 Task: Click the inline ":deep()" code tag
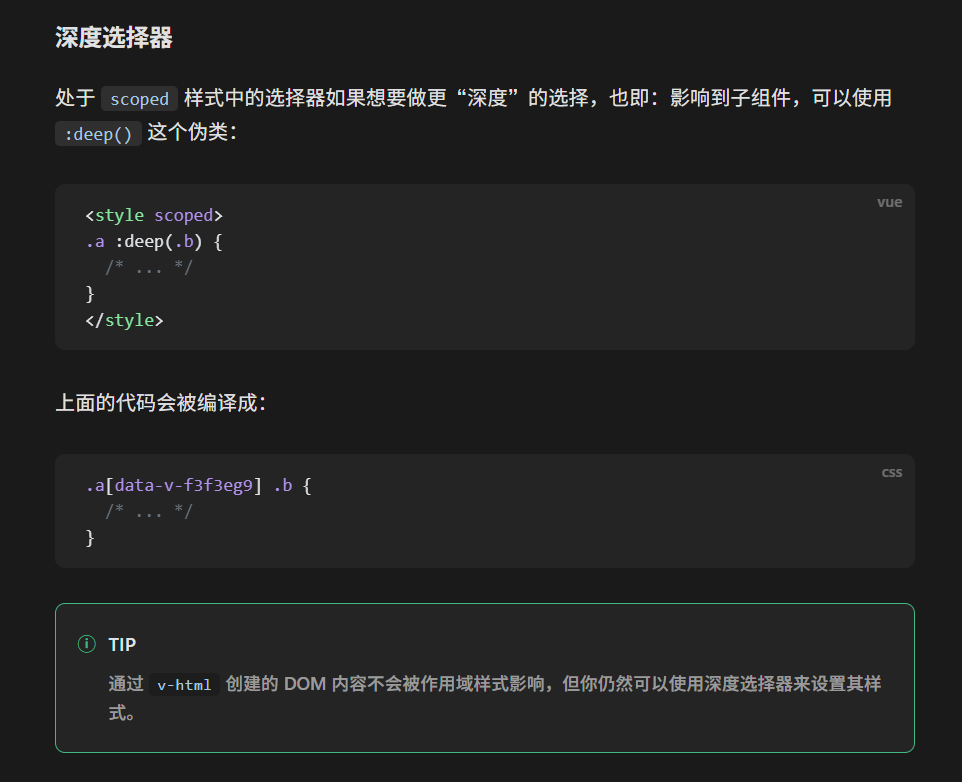[98, 133]
